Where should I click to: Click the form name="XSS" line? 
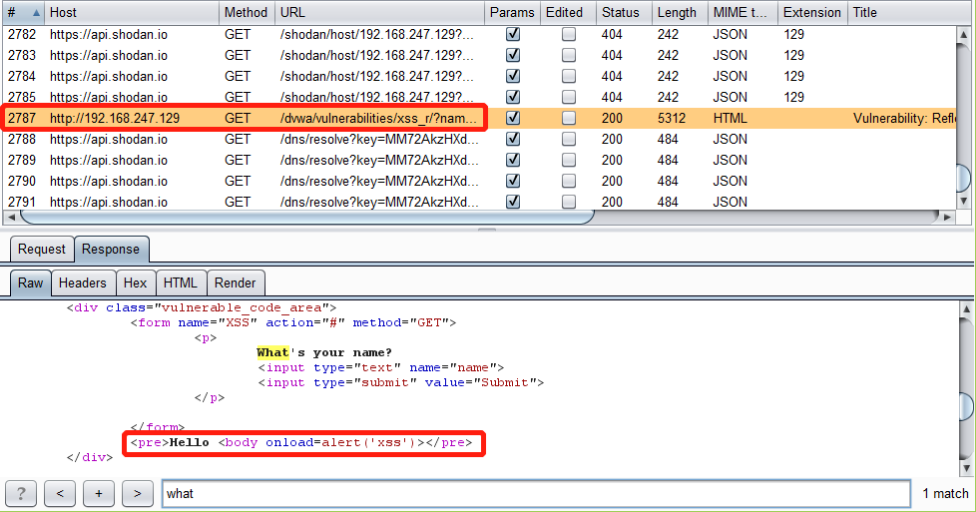[x=293, y=323]
